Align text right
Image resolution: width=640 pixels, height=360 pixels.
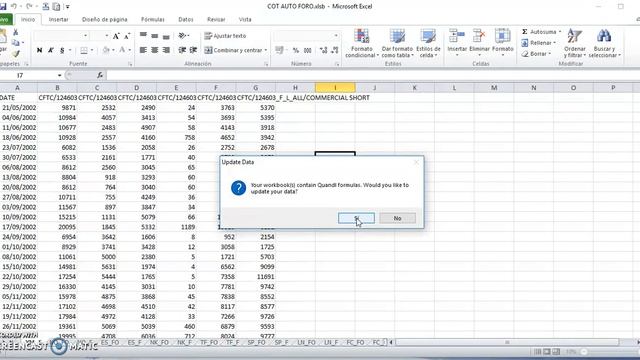[x=166, y=50]
